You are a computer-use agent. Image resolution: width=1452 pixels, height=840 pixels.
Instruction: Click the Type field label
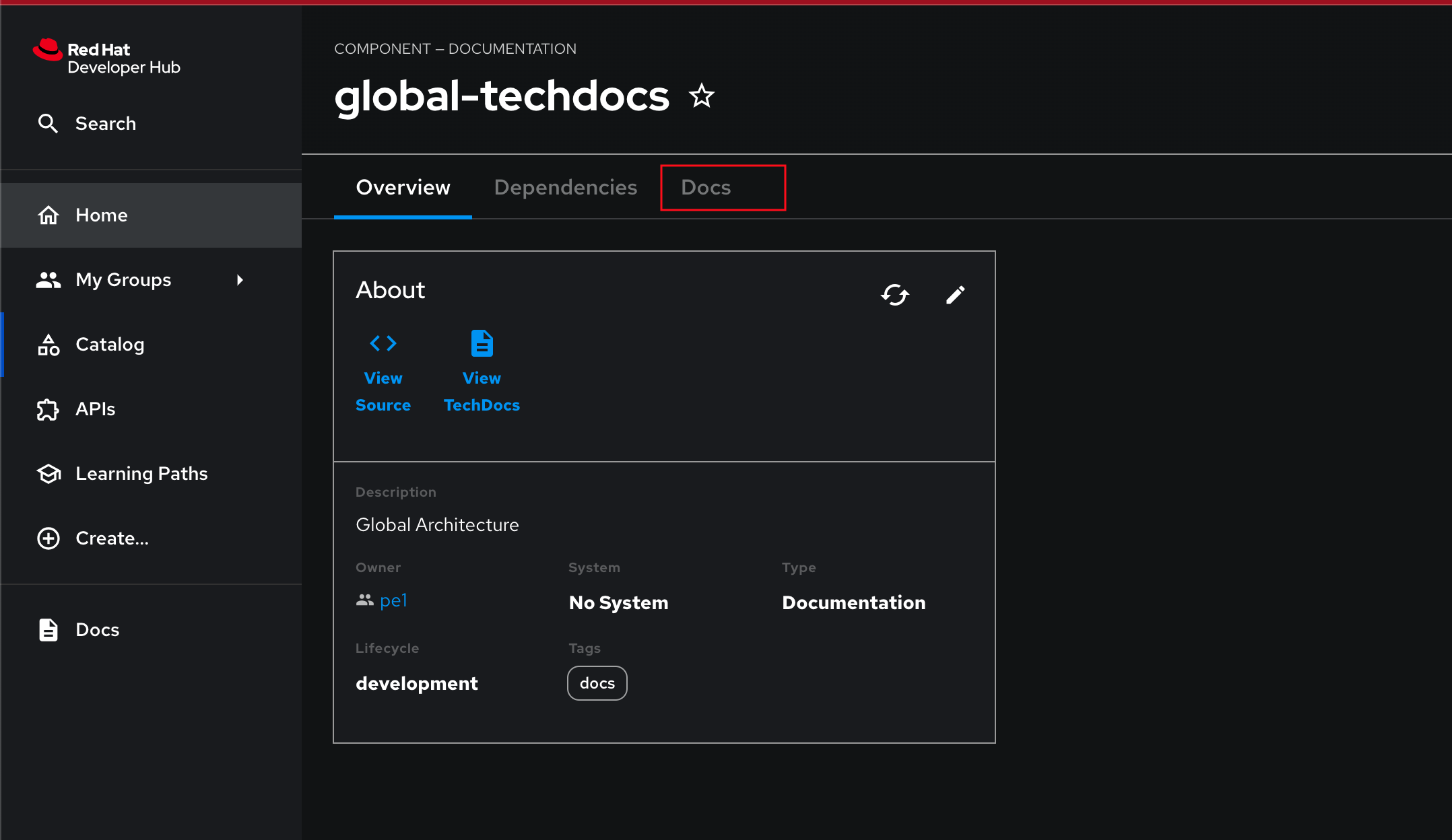coord(799,567)
